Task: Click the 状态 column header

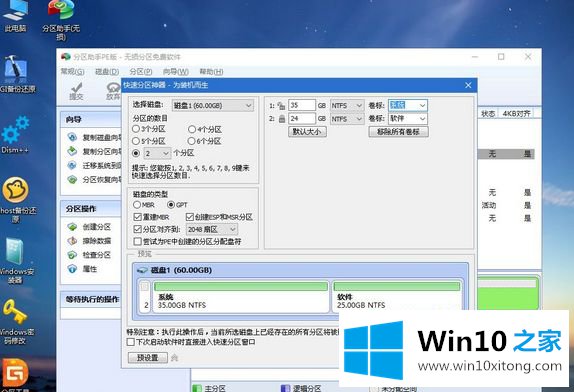Action: tap(488, 114)
